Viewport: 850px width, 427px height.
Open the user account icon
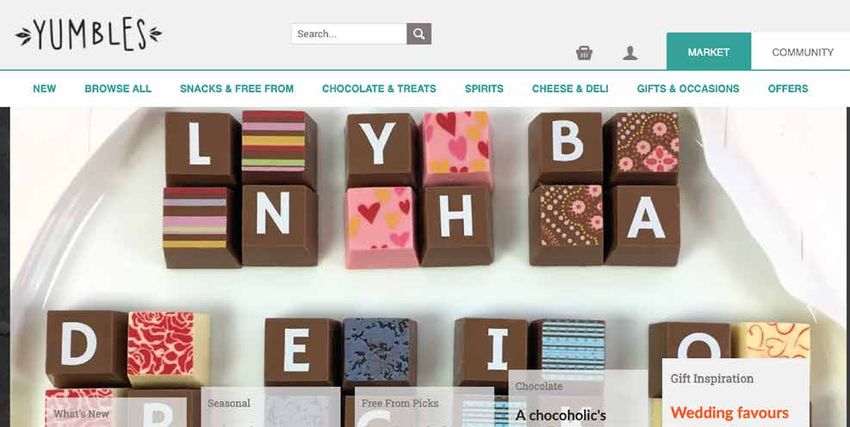[x=630, y=53]
